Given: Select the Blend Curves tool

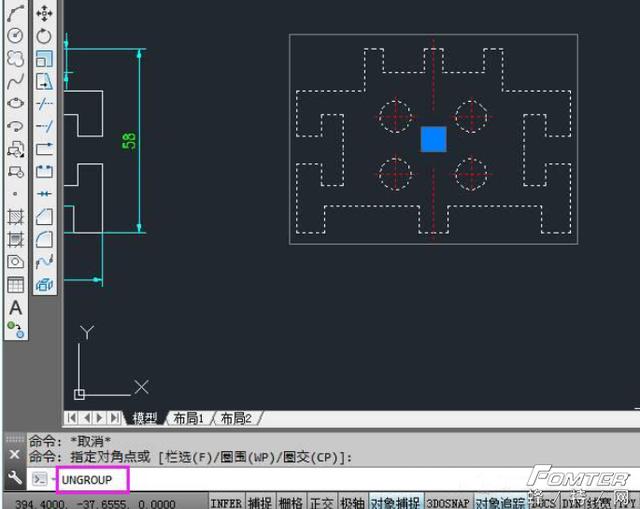Looking at the screenshot, I should [x=44, y=261].
